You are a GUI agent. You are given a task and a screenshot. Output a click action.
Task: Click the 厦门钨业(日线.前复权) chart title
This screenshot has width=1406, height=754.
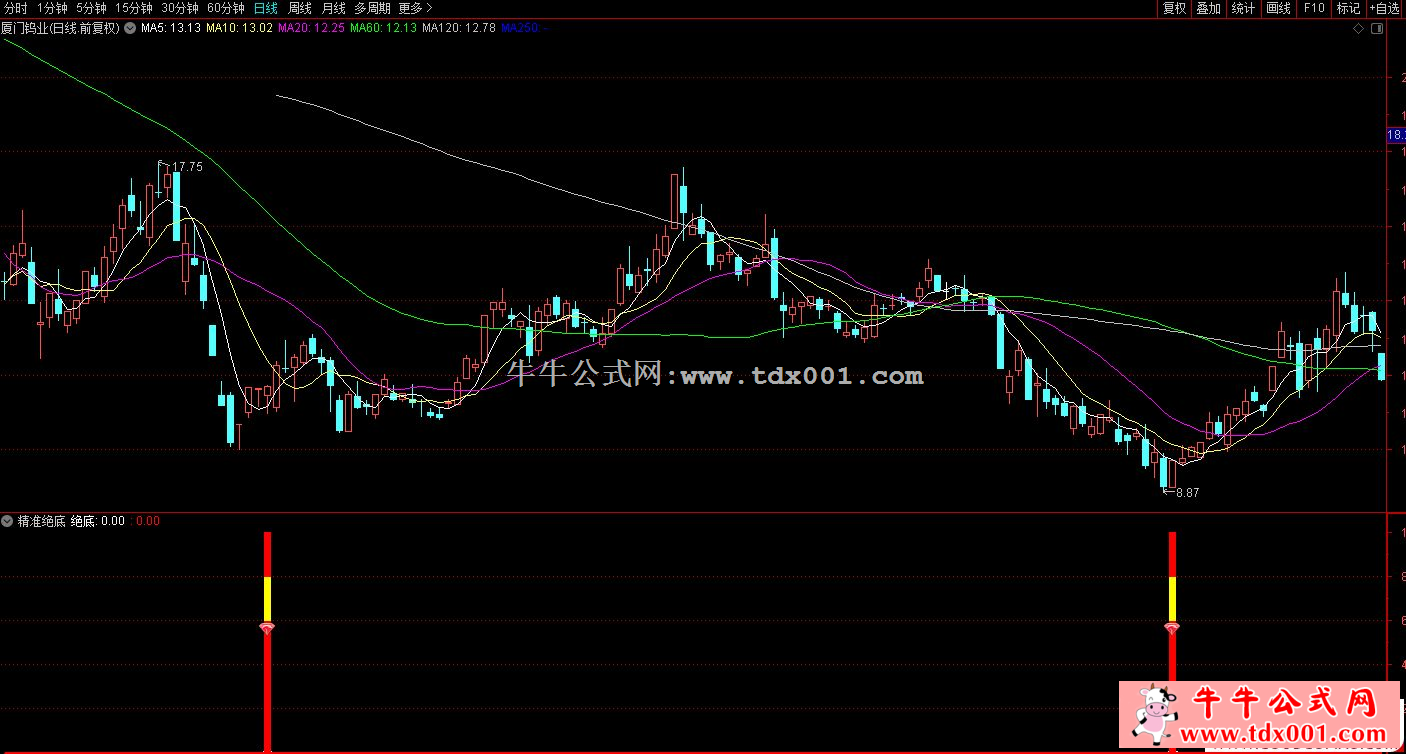(60, 28)
